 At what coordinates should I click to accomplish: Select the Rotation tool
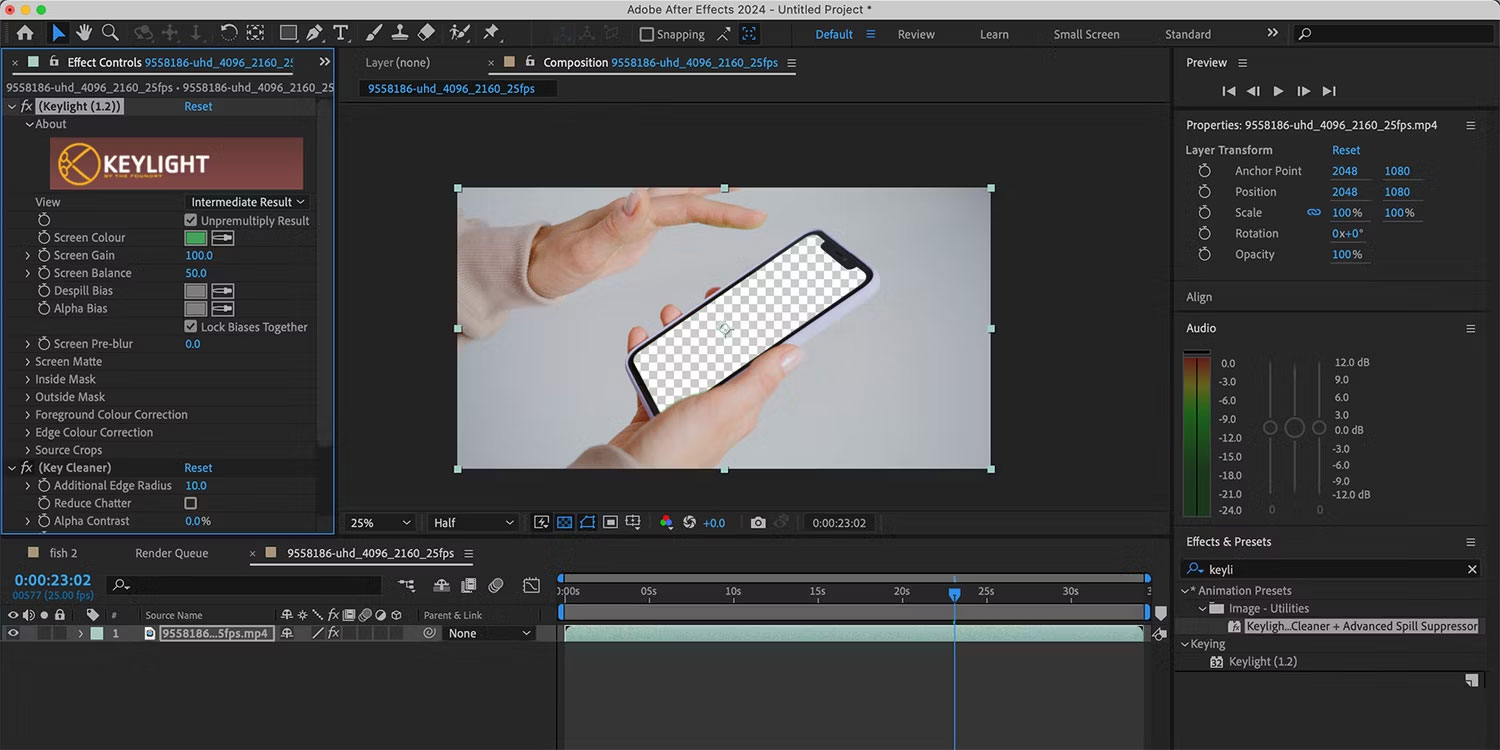point(227,32)
